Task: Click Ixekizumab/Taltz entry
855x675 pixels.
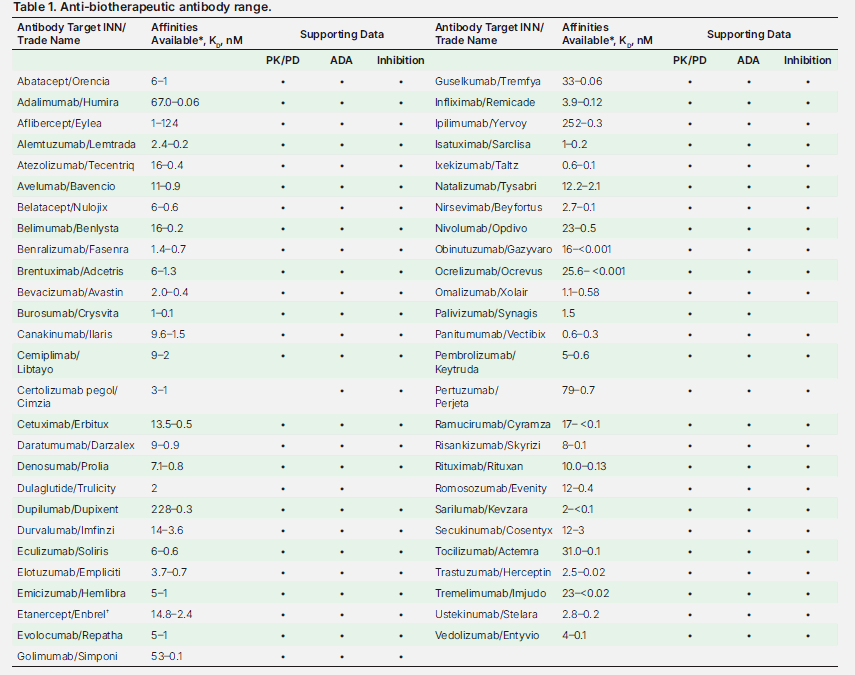Action: pyautogui.click(x=477, y=165)
